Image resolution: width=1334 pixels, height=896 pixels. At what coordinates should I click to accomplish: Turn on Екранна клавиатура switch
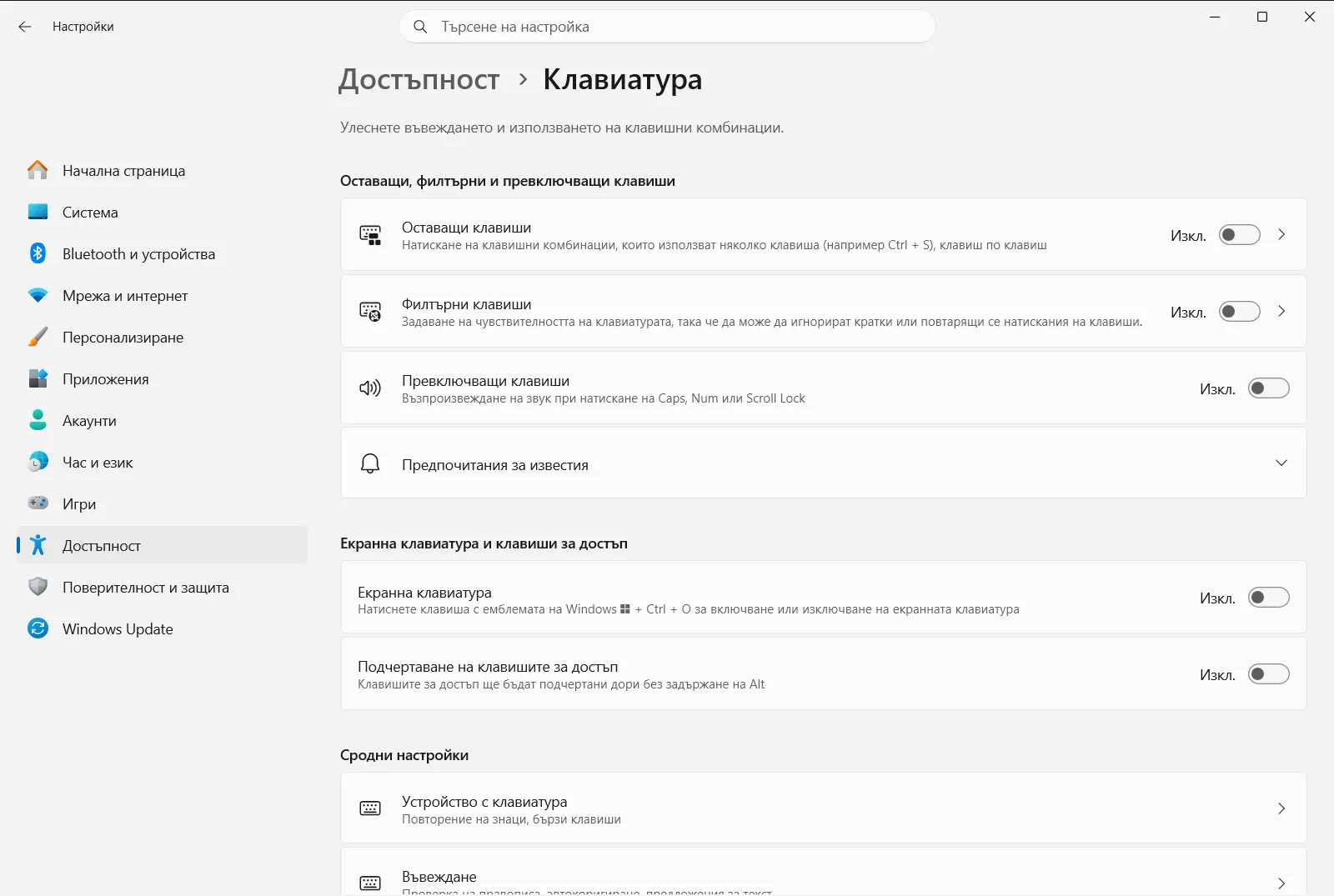(1268, 598)
